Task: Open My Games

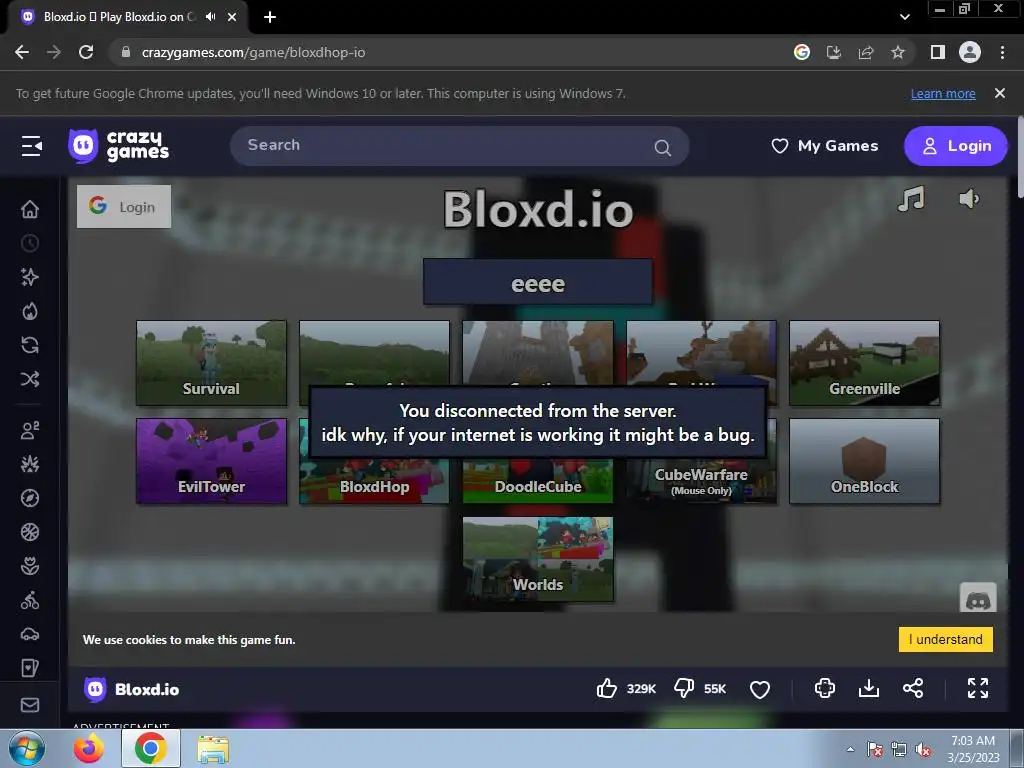Action: pos(825,146)
